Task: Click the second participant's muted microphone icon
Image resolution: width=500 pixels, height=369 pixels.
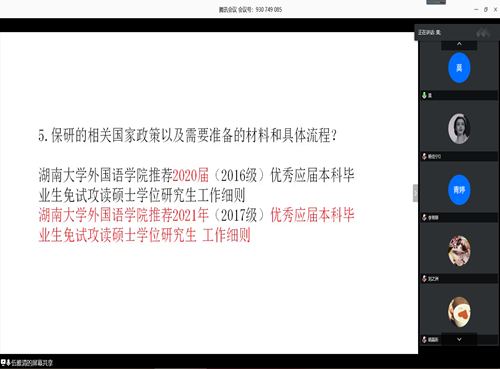Action: click(x=424, y=156)
